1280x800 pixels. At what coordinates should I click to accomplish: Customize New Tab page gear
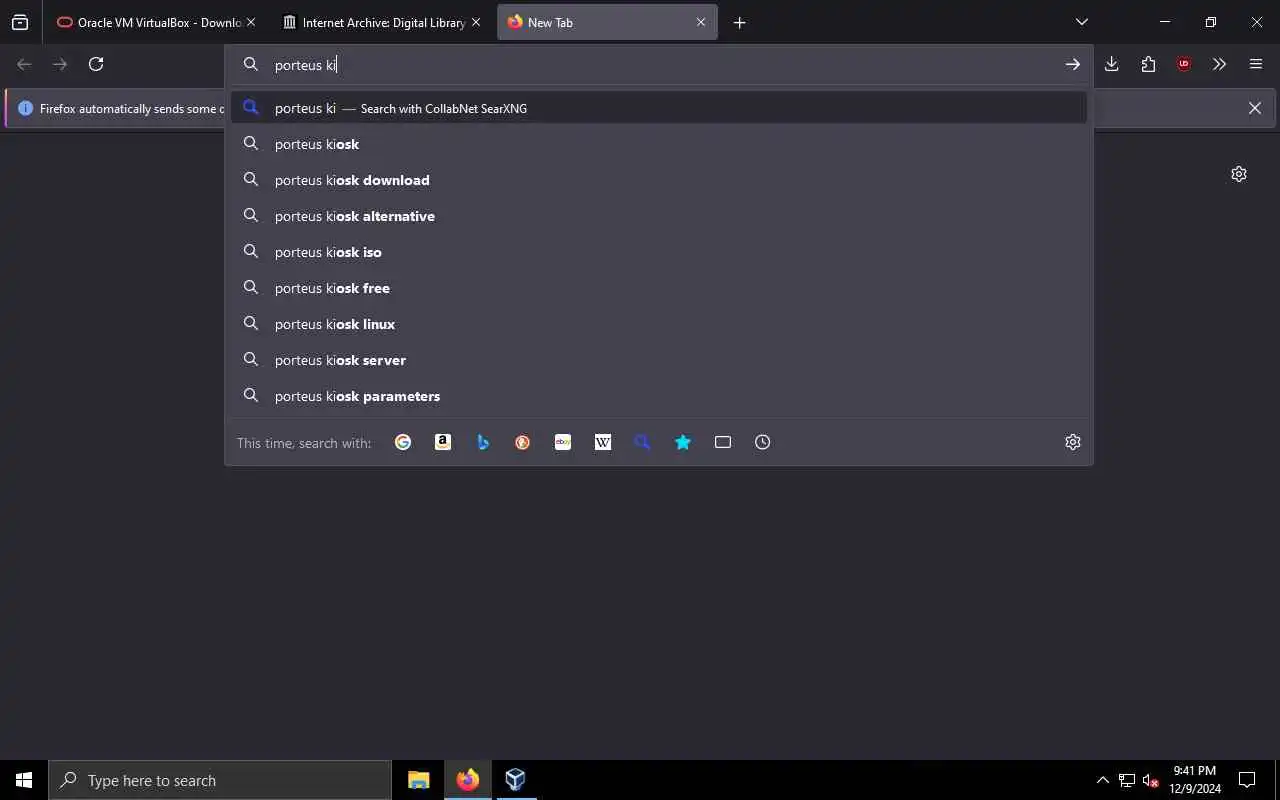point(1239,174)
